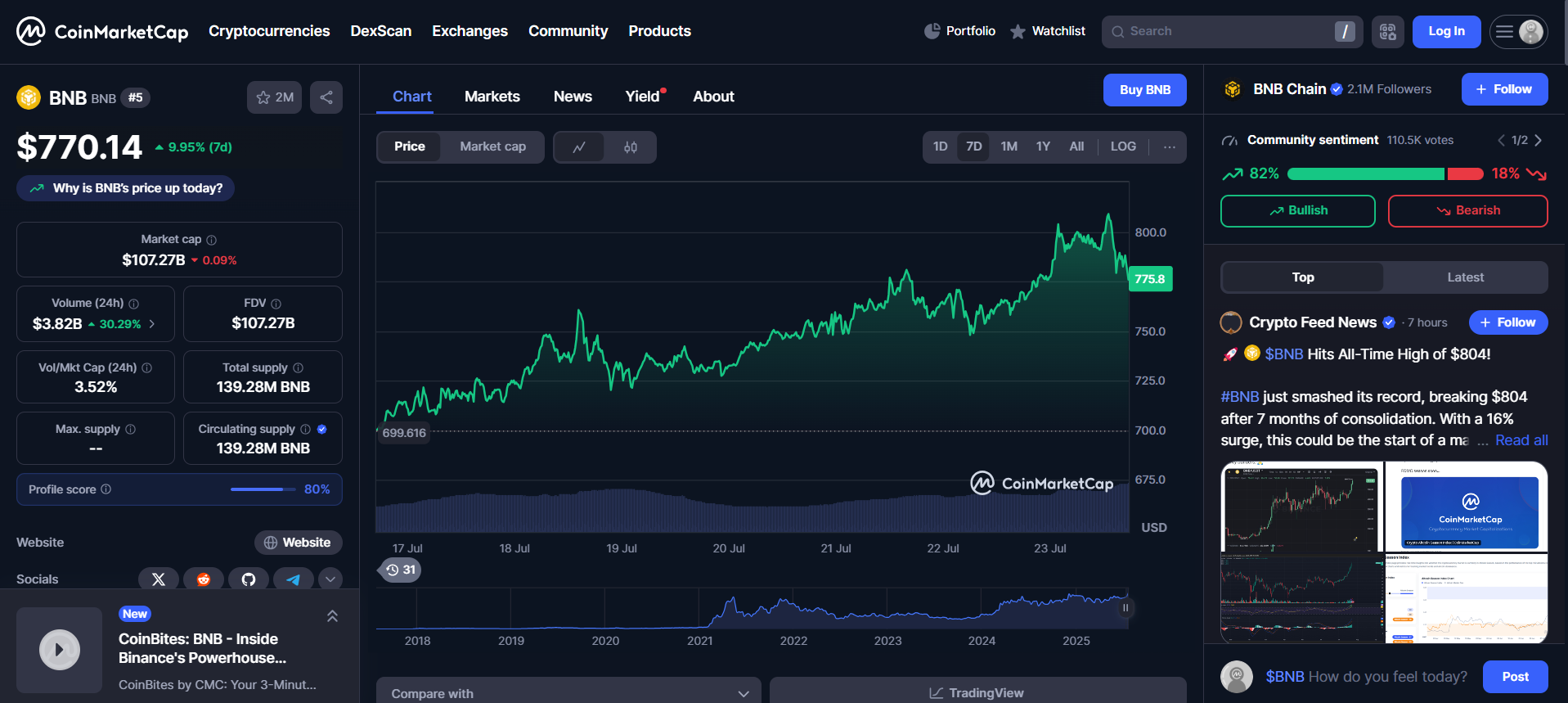Show Market cap on the chart

pyautogui.click(x=492, y=146)
